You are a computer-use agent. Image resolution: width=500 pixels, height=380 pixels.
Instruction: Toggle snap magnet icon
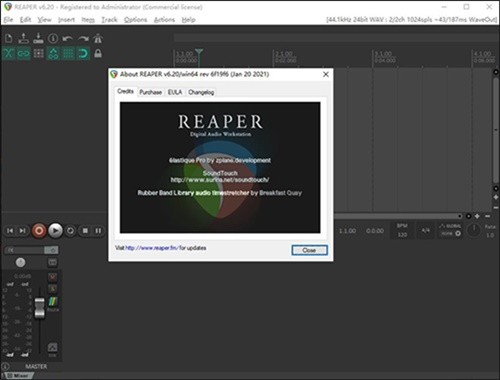click(83, 53)
